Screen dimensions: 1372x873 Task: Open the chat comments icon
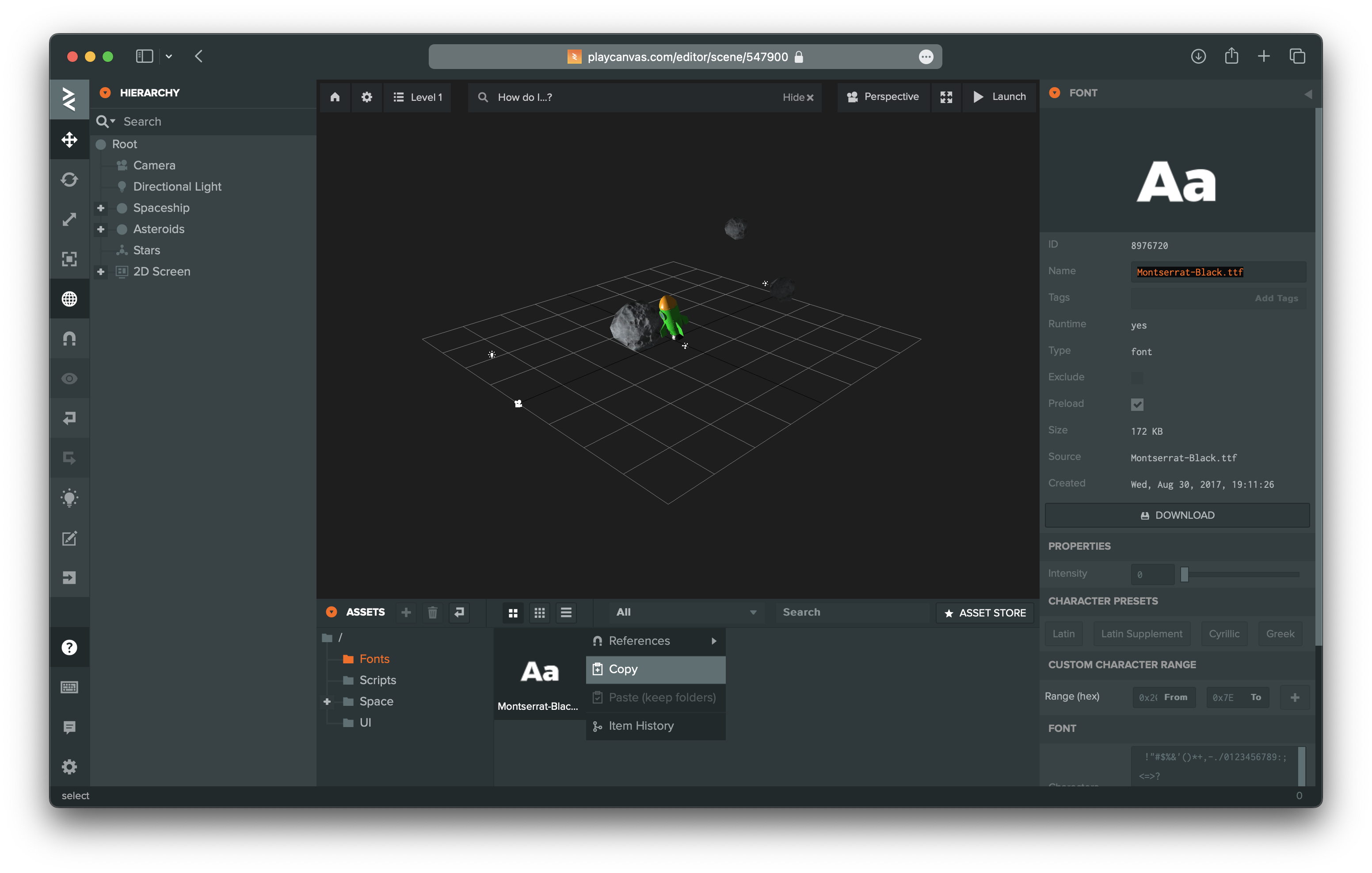point(69,727)
